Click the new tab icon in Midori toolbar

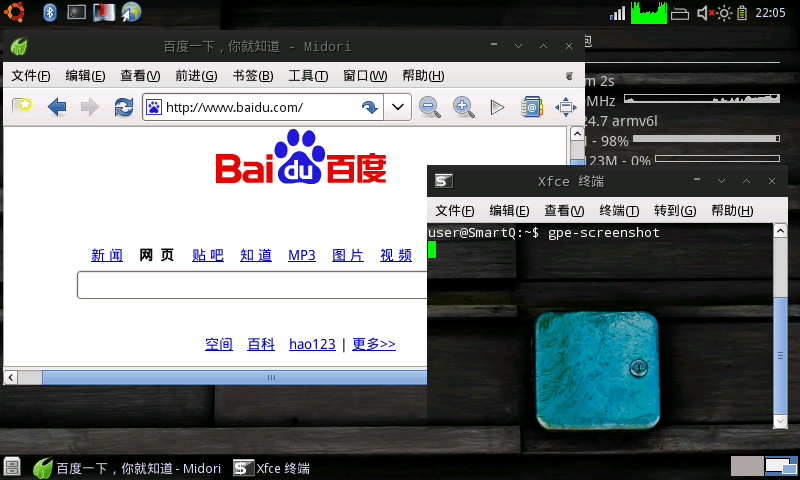point(21,107)
